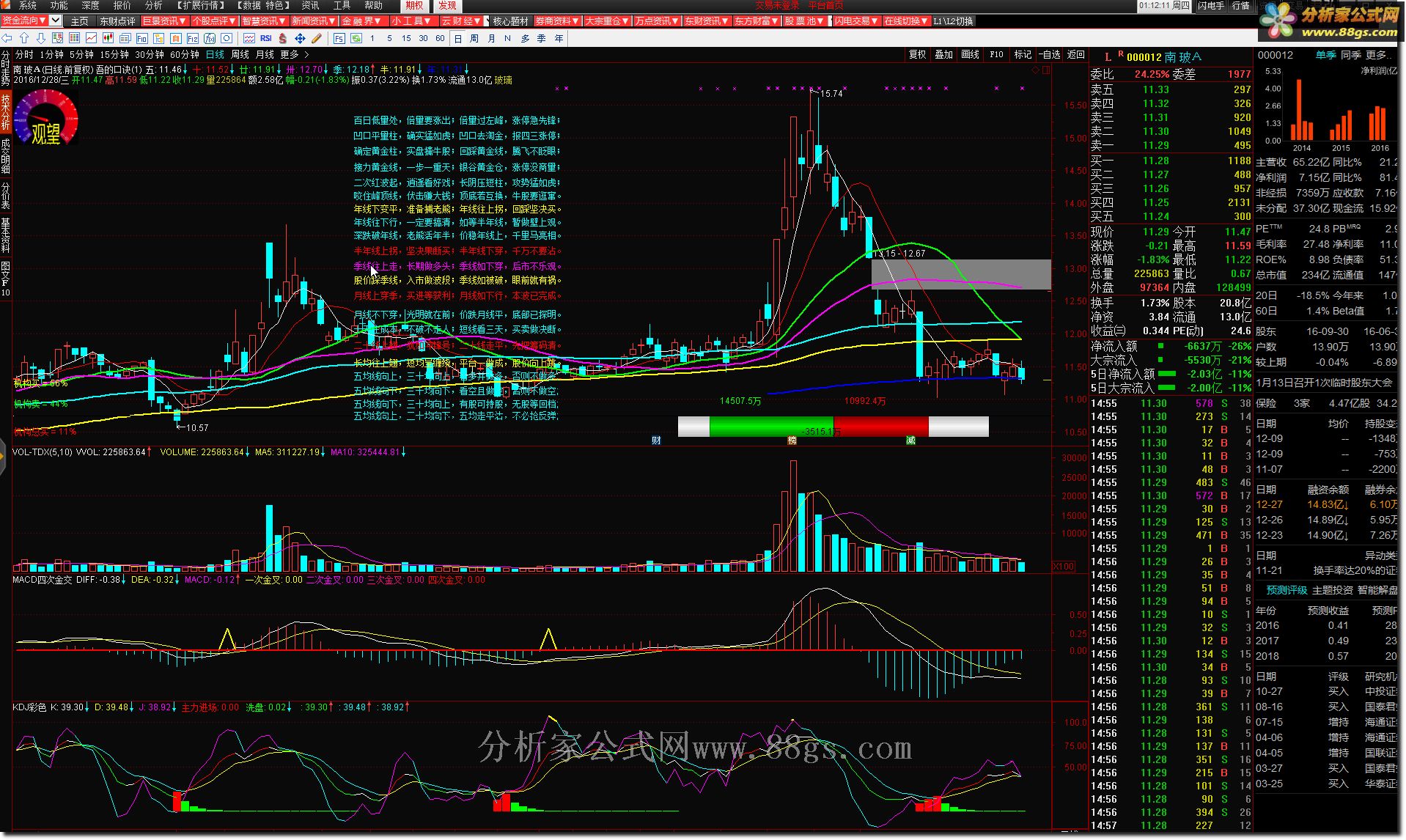Click the gray rectangle on price chart
This screenshot has width=1406, height=840.
pyautogui.click(x=961, y=274)
